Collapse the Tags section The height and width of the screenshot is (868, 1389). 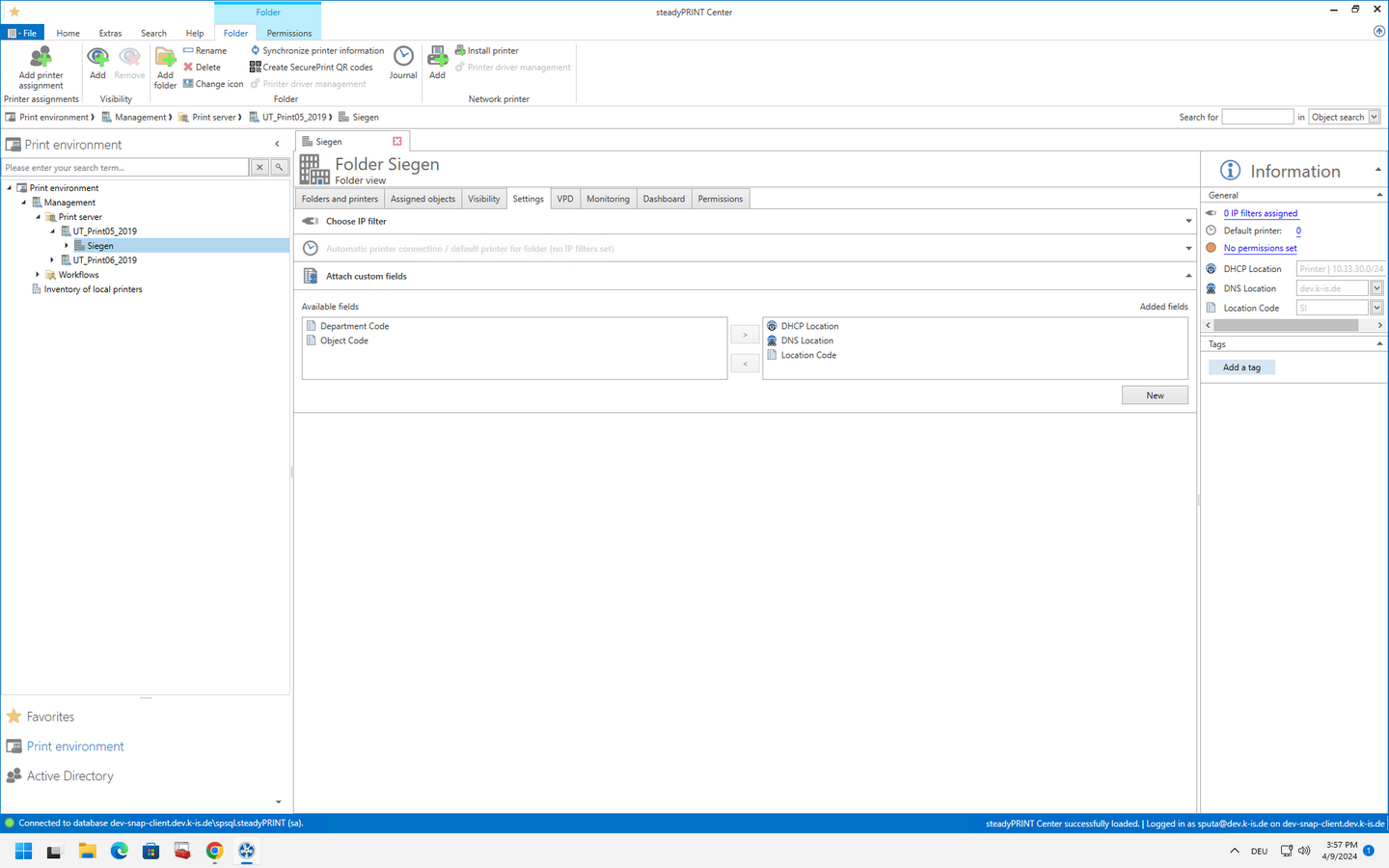tap(1379, 344)
